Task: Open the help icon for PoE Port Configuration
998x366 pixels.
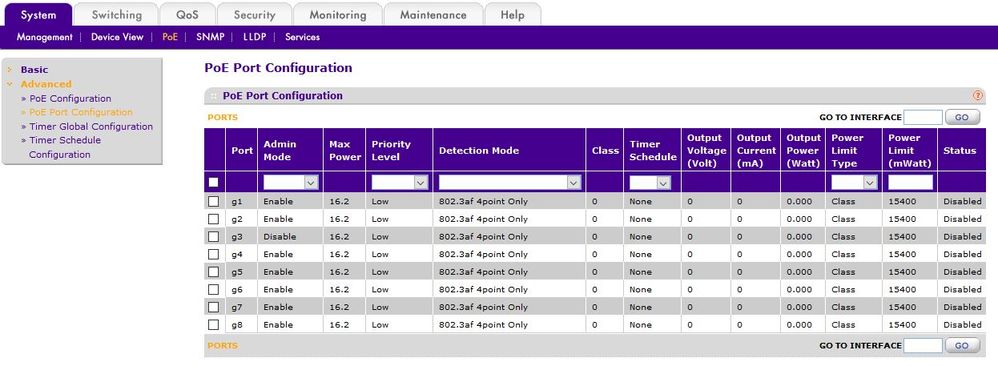Action: [978, 96]
